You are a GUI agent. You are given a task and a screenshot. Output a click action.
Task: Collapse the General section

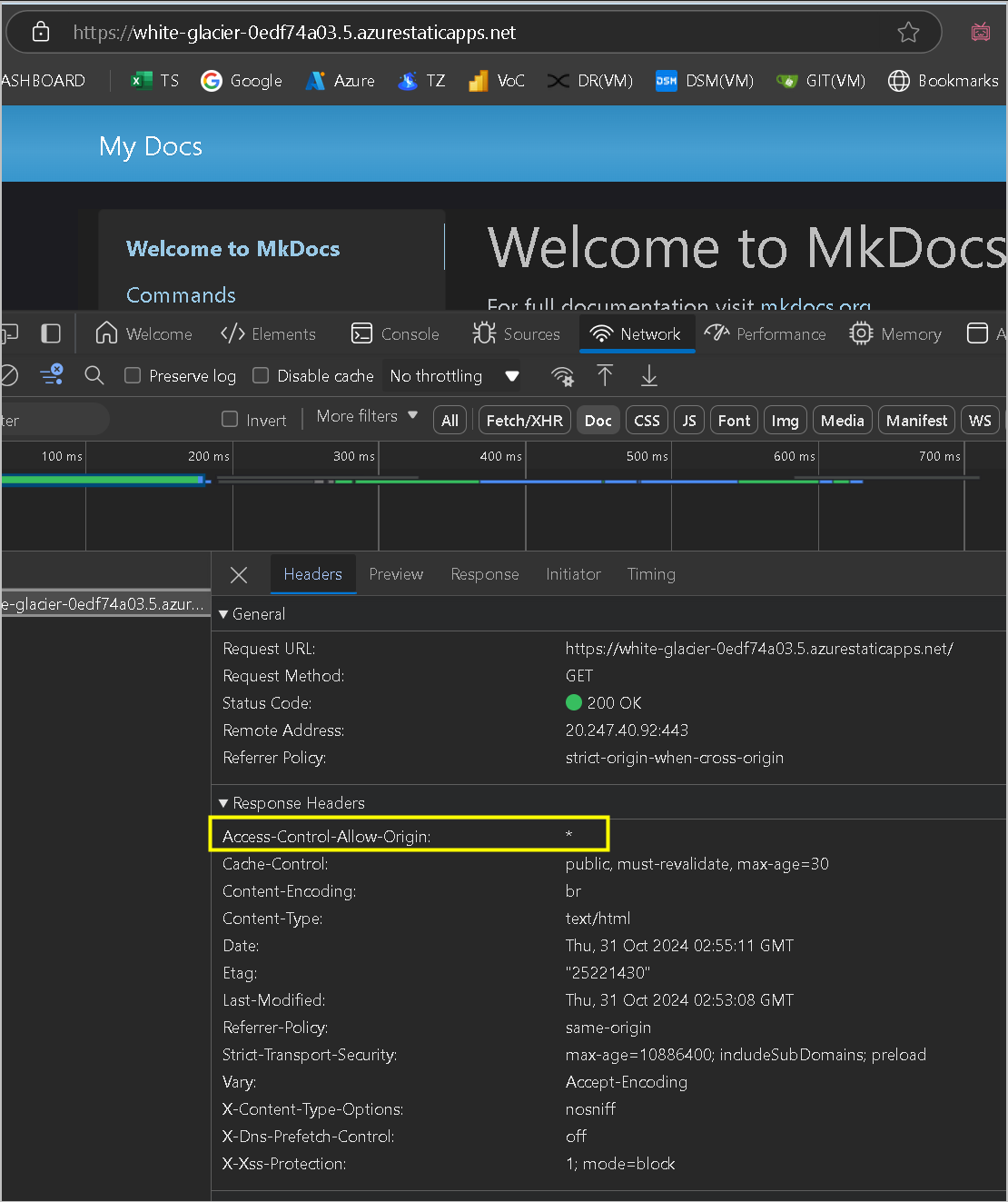click(x=252, y=614)
